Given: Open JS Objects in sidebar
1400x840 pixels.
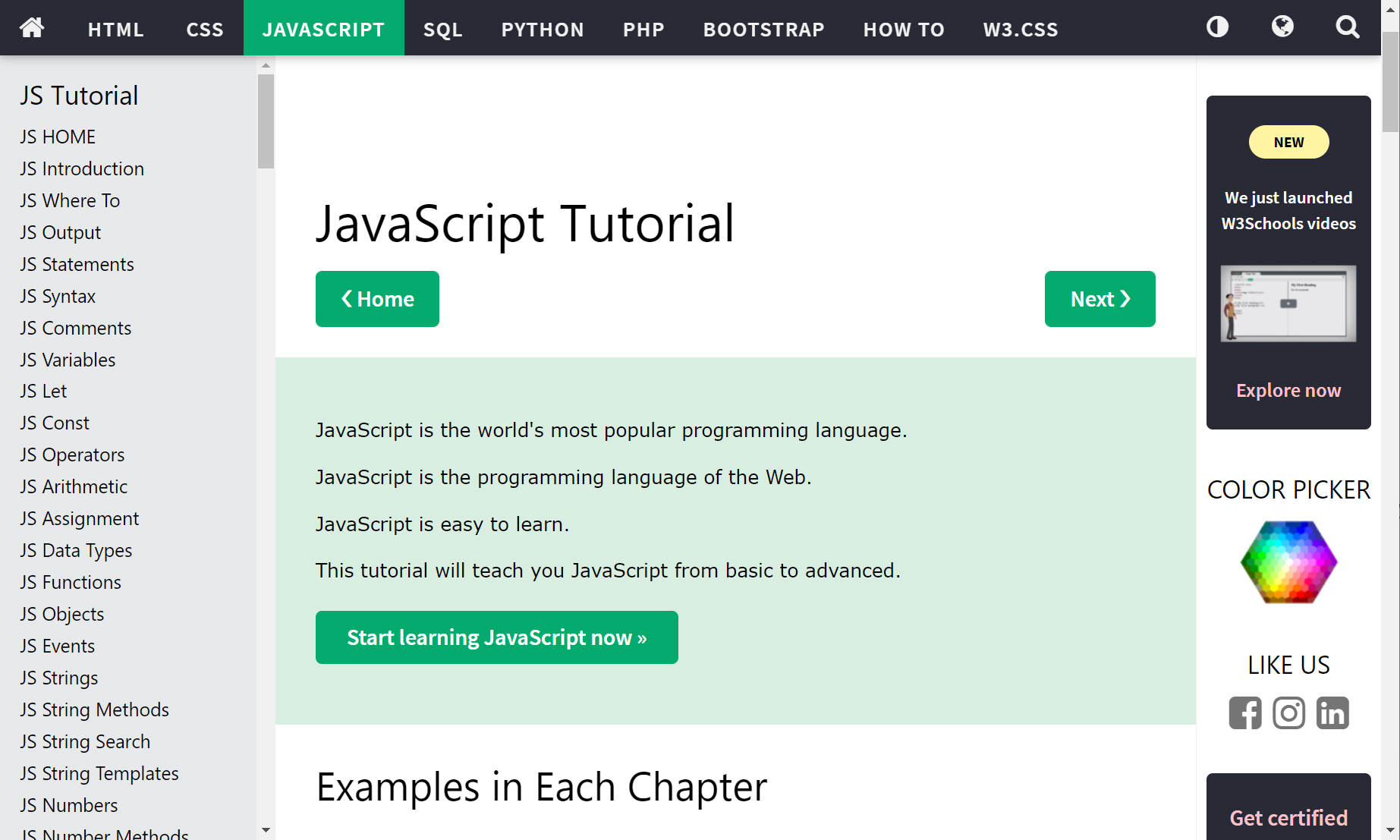Looking at the screenshot, I should pos(61,614).
